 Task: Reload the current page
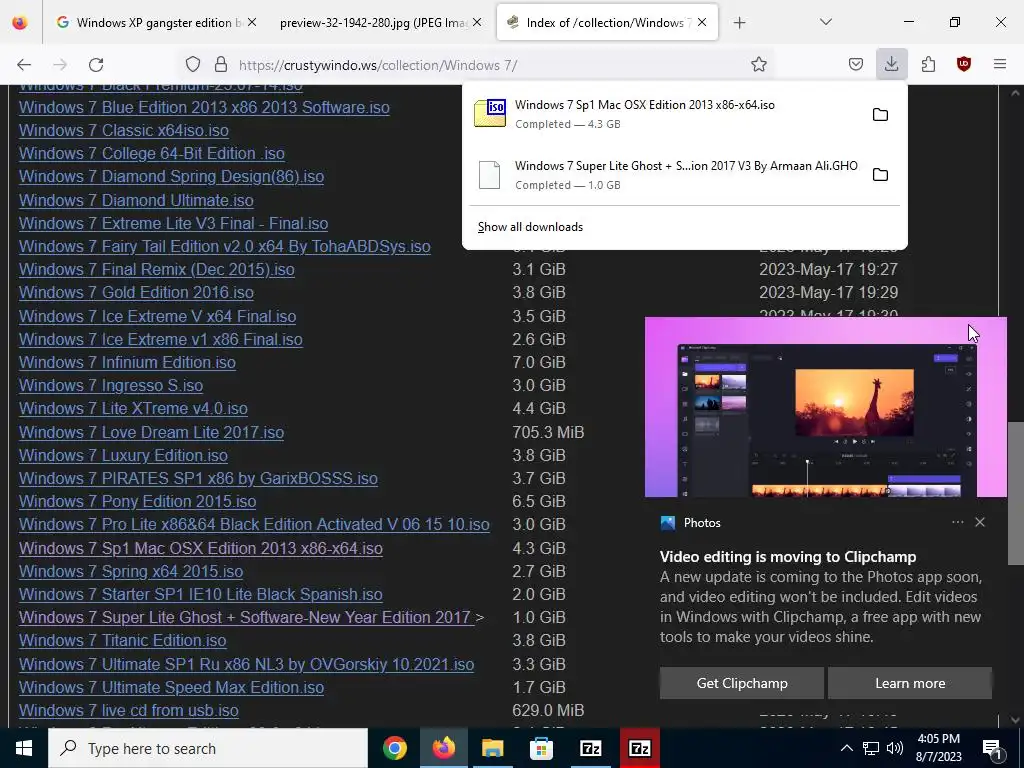(96, 65)
